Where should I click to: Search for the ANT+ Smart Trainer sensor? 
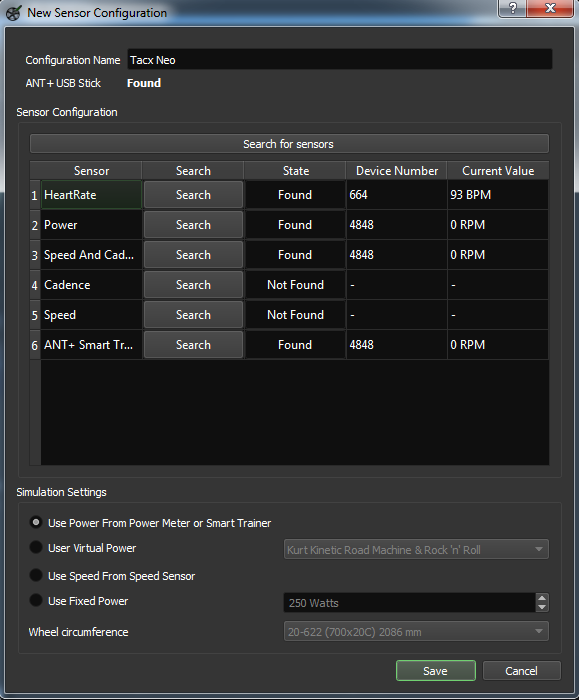pyautogui.click(x=193, y=345)
